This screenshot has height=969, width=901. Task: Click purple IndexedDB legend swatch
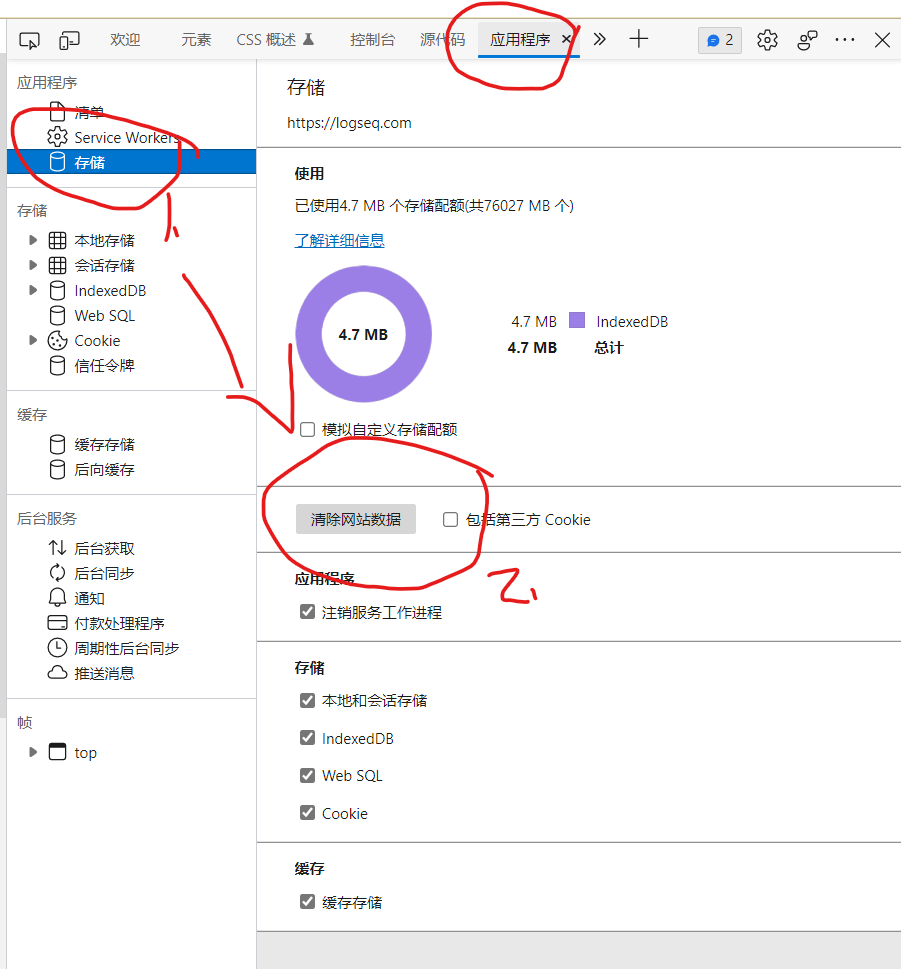pyautogui.click(x=577, y=320)
